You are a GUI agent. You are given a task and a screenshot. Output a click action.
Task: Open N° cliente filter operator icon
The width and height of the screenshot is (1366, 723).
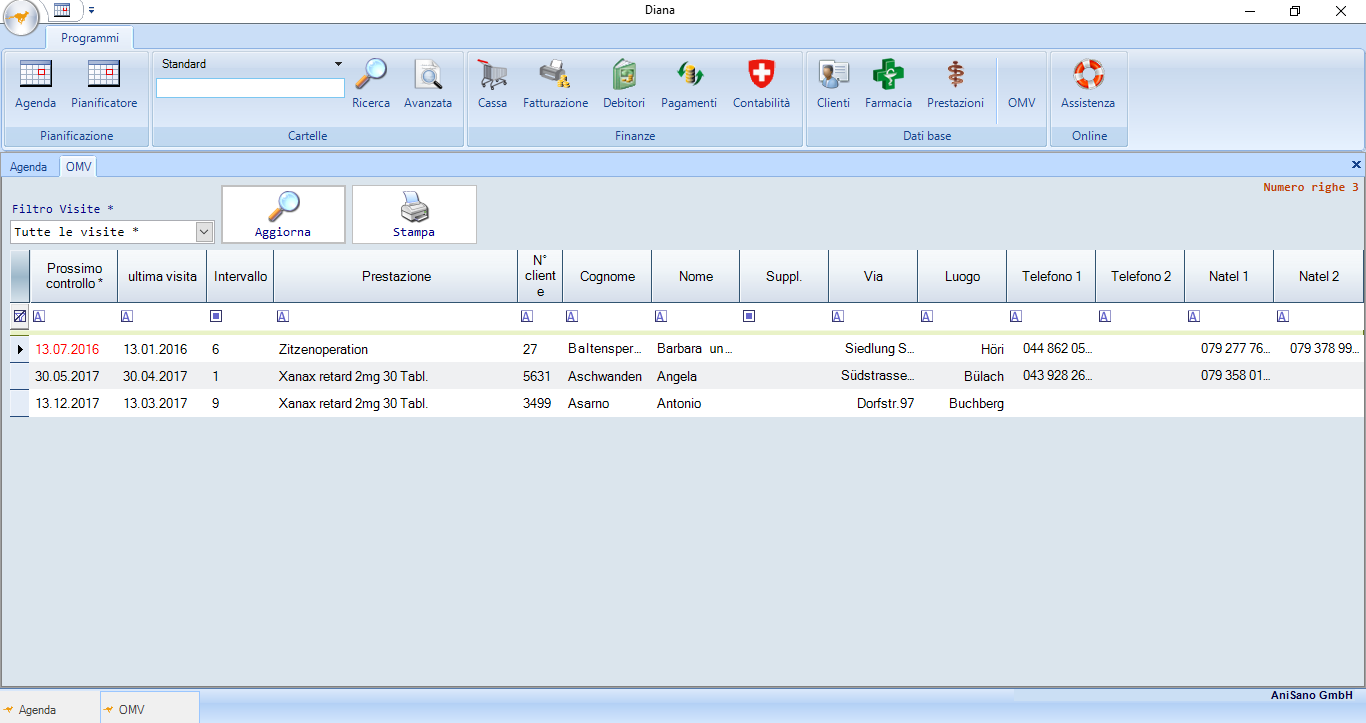pyautogui.click(x=527, y=316)
